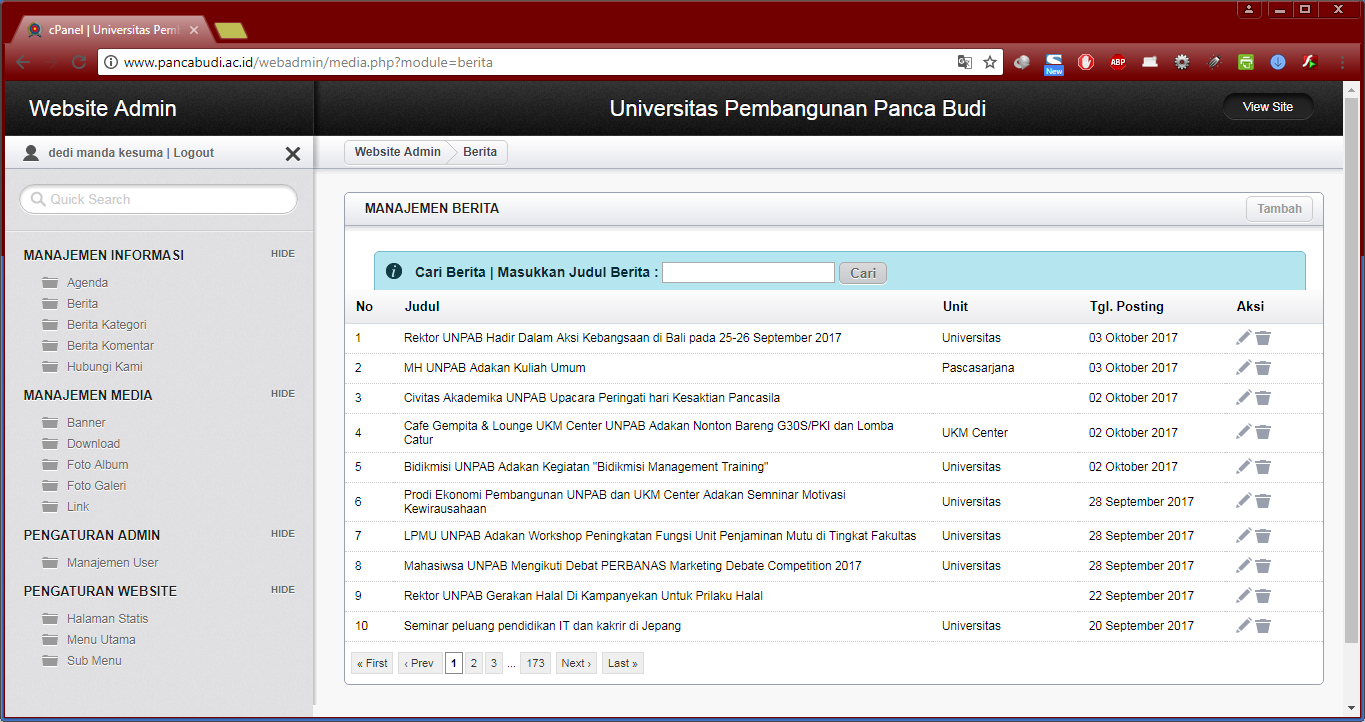Click the trash delete icon for news row 2

[x=1263, y=368]
